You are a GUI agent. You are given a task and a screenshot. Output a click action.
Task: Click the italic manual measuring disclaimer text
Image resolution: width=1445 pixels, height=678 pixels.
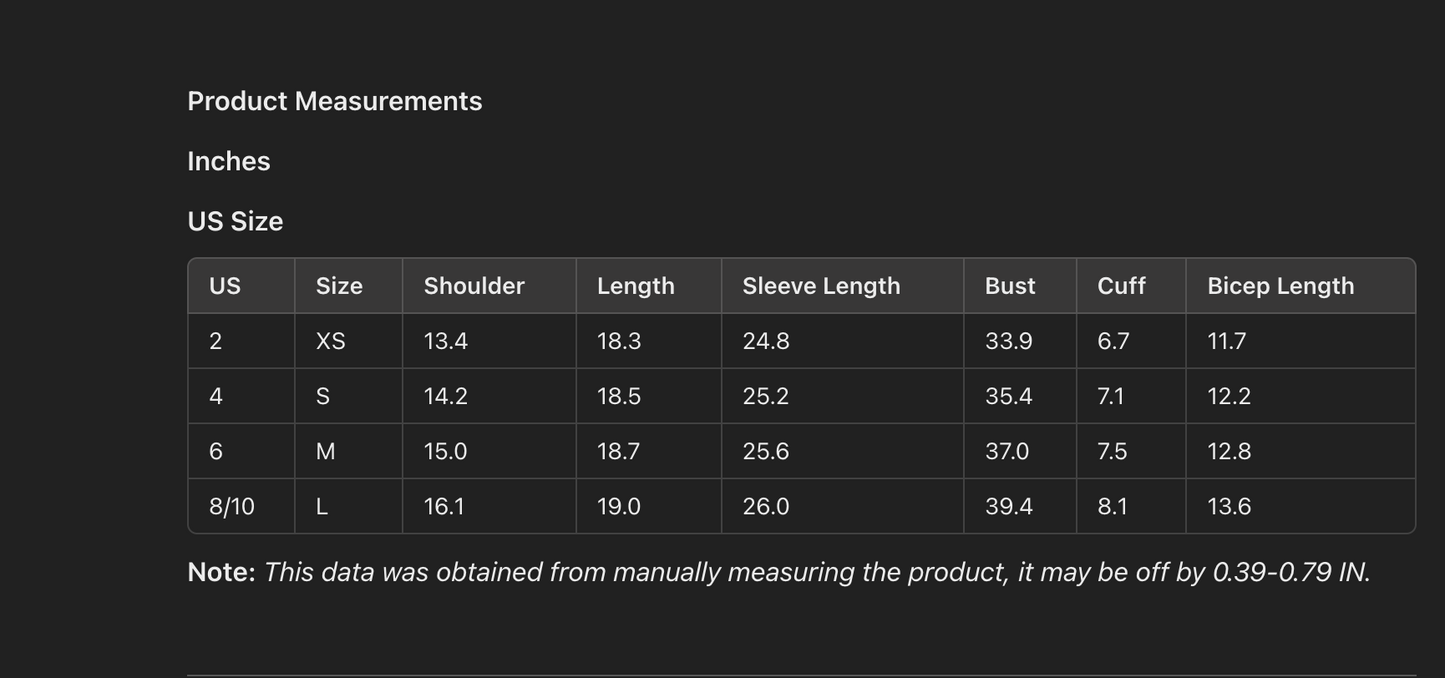pos(816,572)
